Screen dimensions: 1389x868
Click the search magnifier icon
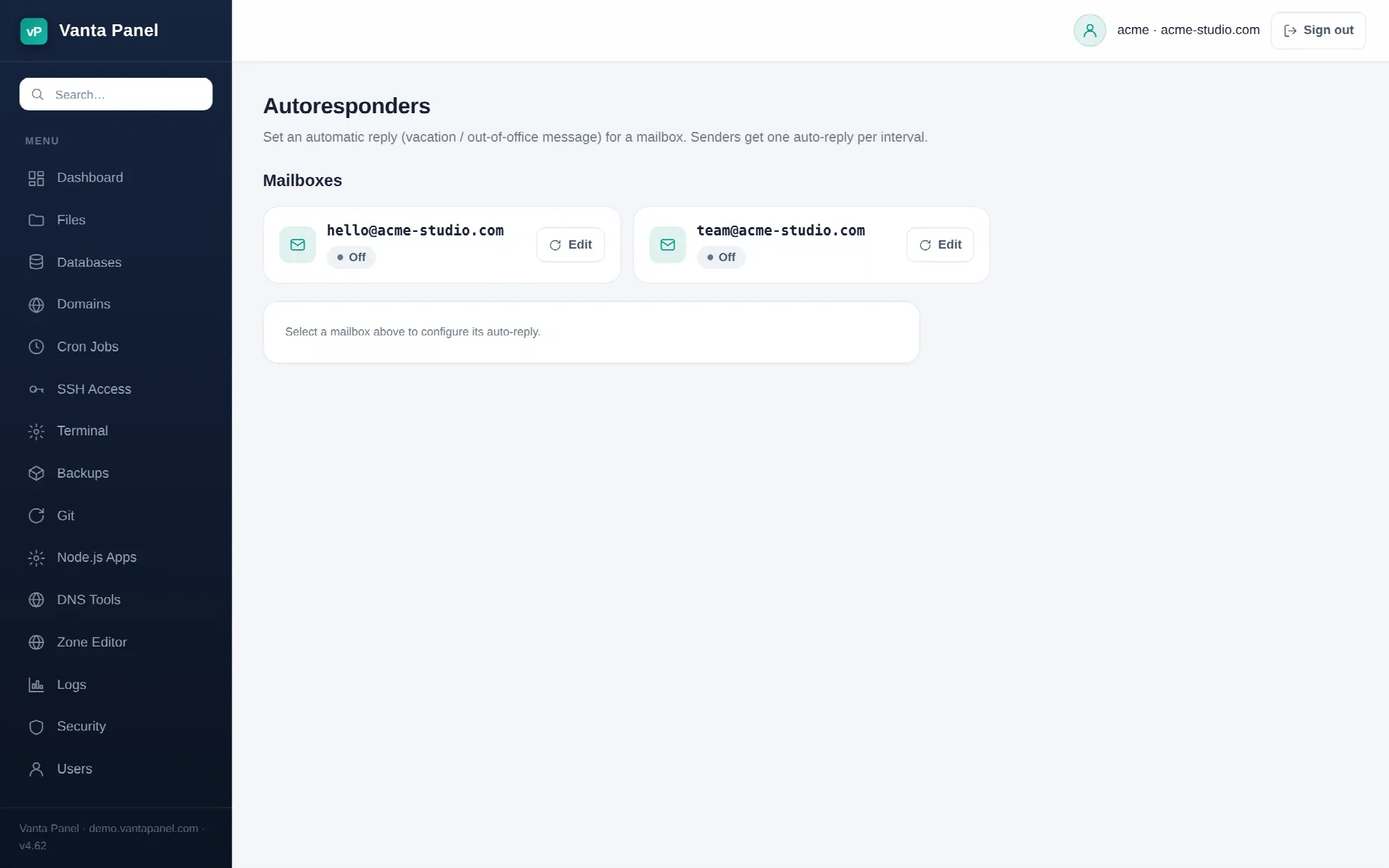pyautogui.click(x=38, y=94)
